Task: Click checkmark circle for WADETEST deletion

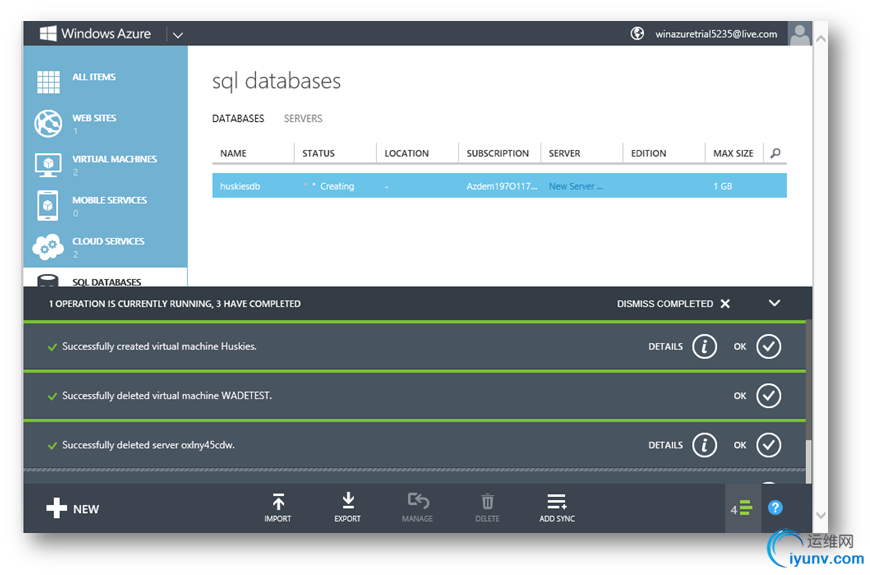Action: coord(768,396)
